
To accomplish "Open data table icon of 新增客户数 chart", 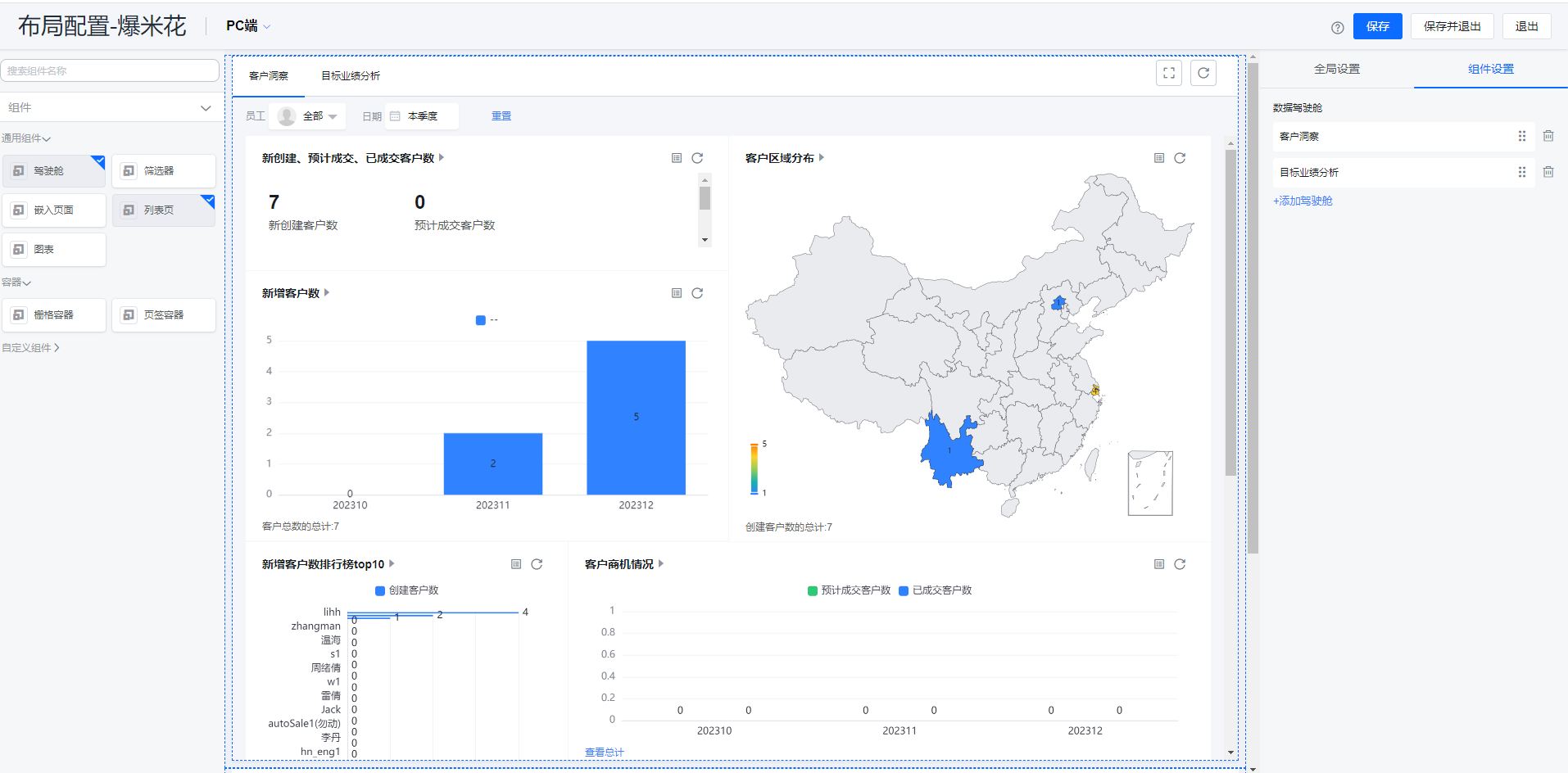I will (677, 293).
